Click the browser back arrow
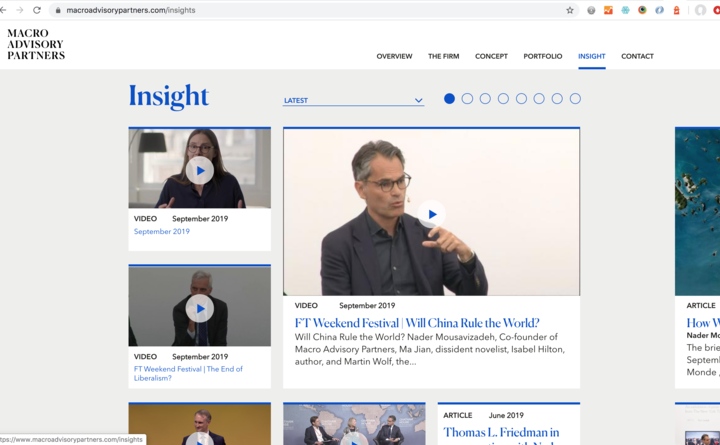Image resolution: width=720 pixels, height=445 pixels. pos(5,10)
